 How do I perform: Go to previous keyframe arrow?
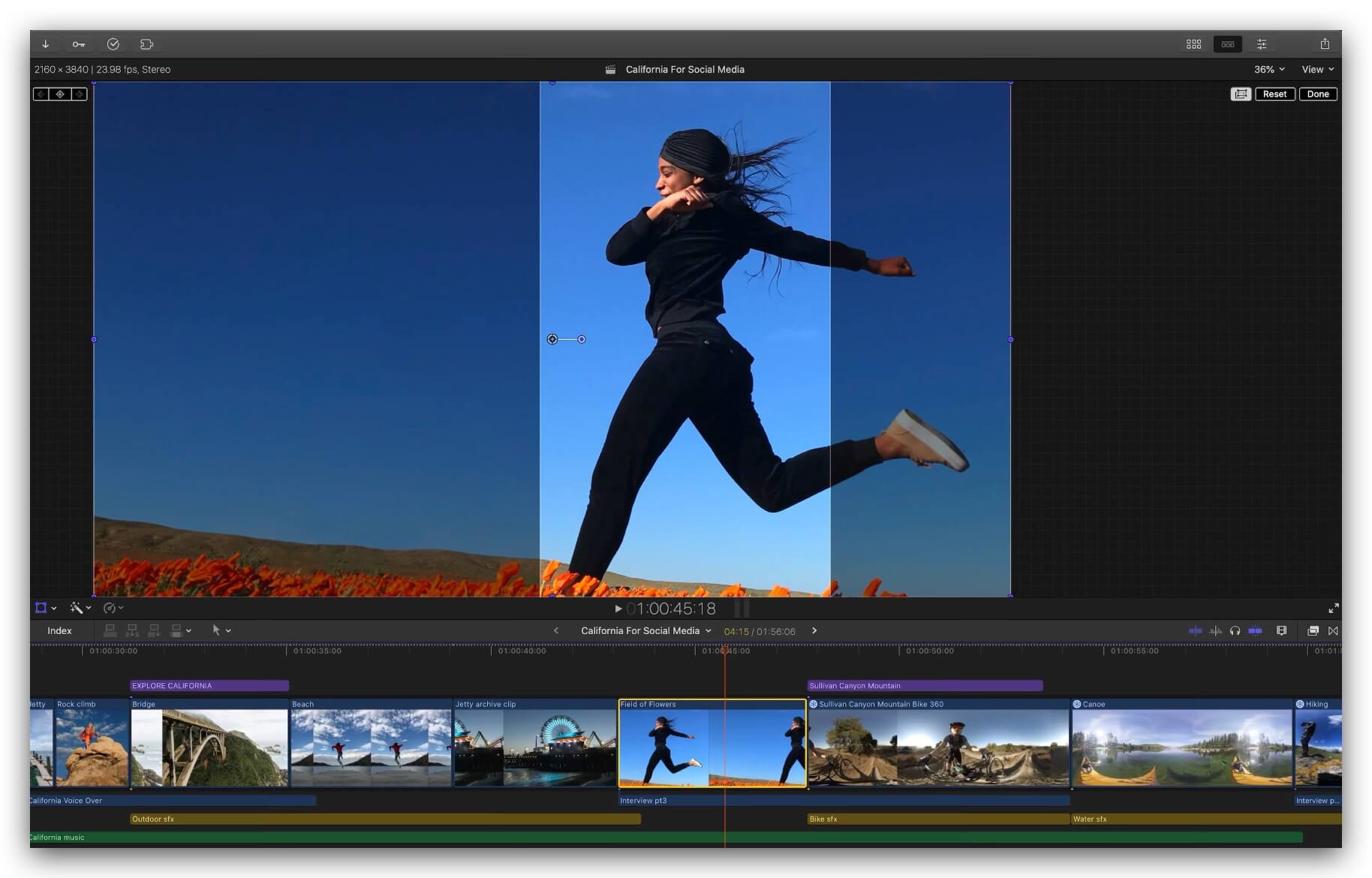click(41, 94)
